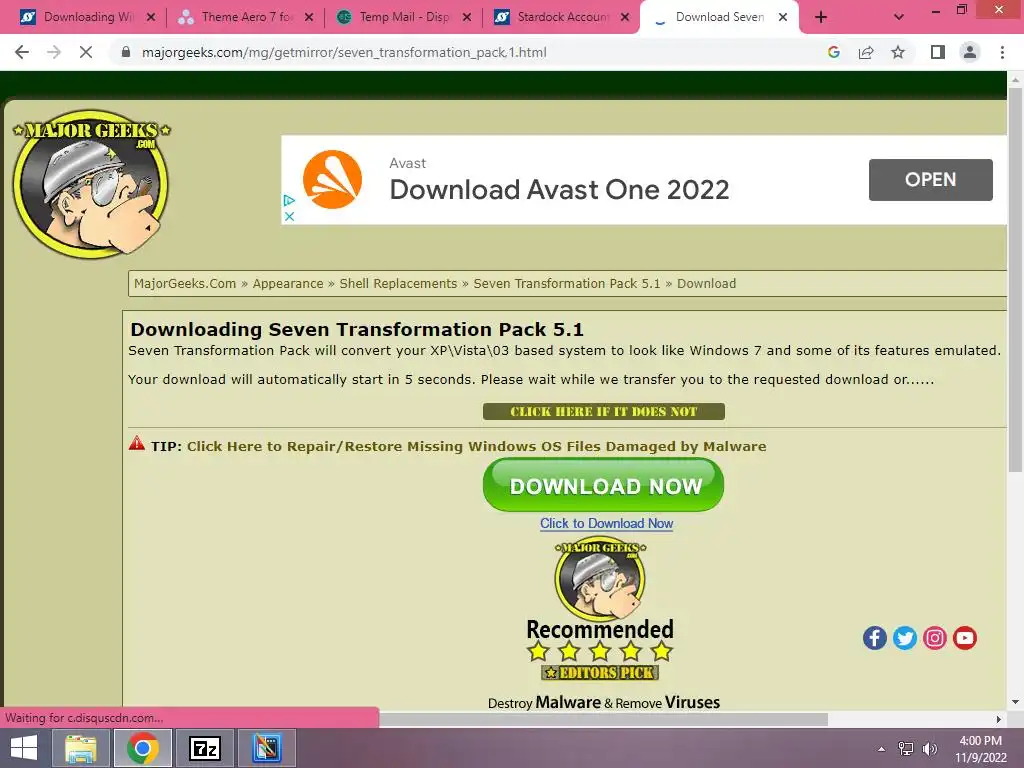
Task: Bookmark this page with star
Action: point(898,52)
